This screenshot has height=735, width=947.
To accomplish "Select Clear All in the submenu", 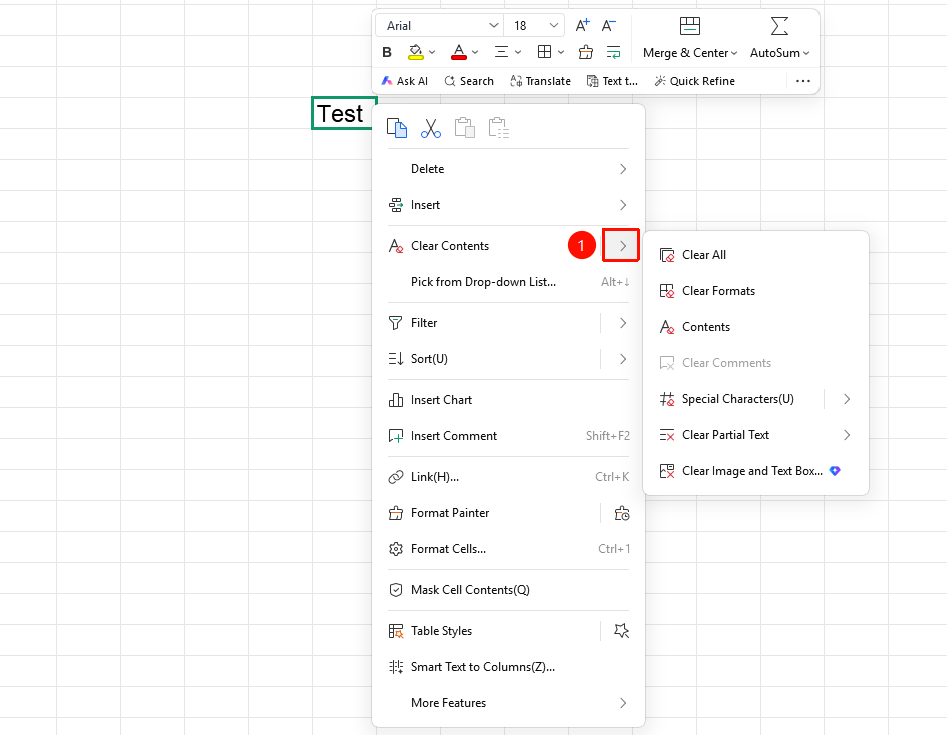I will point(756,255).
